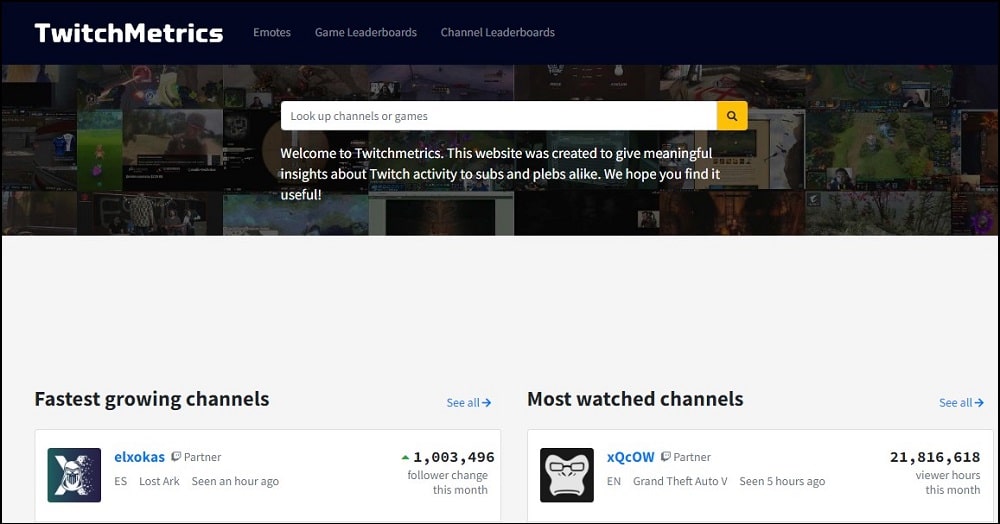The width and height of the screenshot is (1000, 524).
Task: Open the Emotes page
Action: [272, 33]
